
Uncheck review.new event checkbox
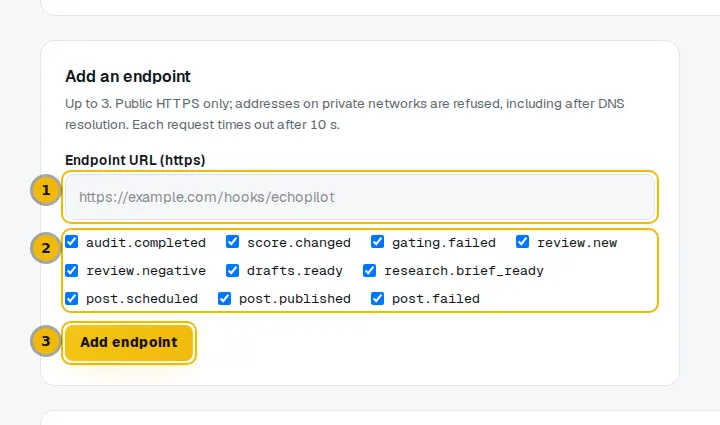click(523, 242)
